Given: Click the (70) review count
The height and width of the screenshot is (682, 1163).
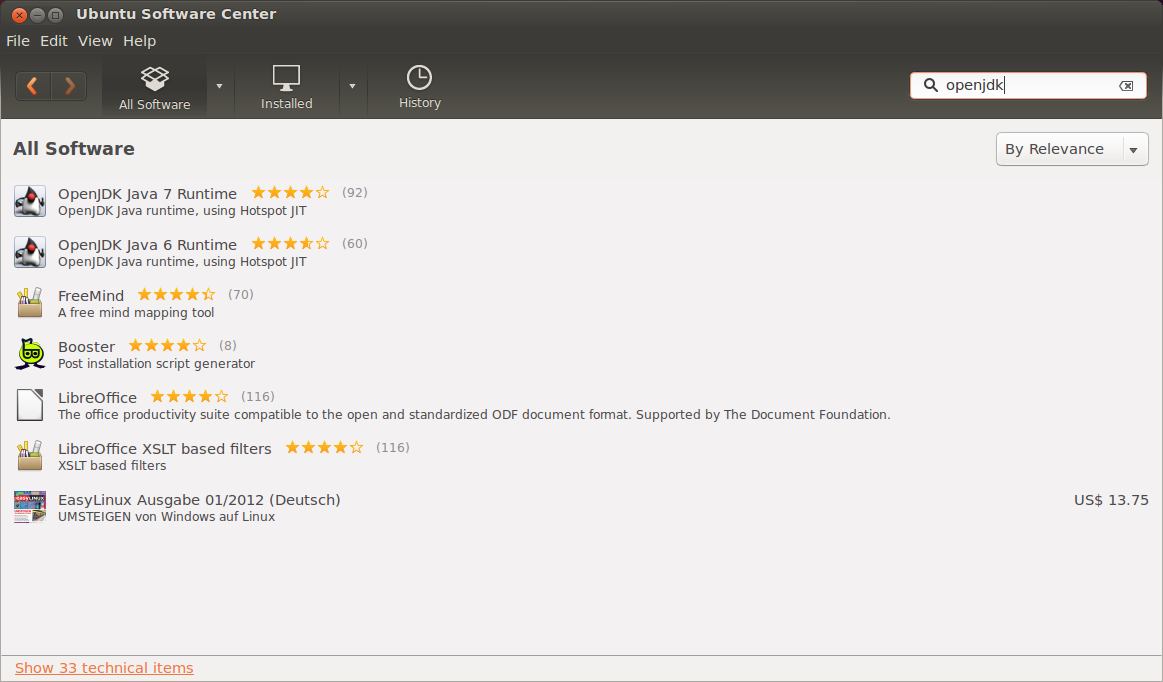Looking at the screenshot, I should pos(241,295).
